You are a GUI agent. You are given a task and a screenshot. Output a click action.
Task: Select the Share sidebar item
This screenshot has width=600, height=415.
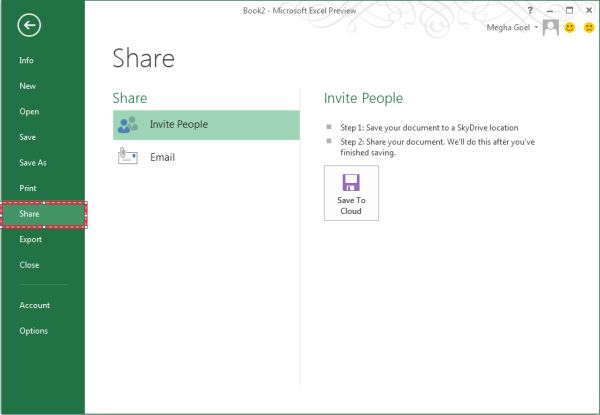coord(44,215)
